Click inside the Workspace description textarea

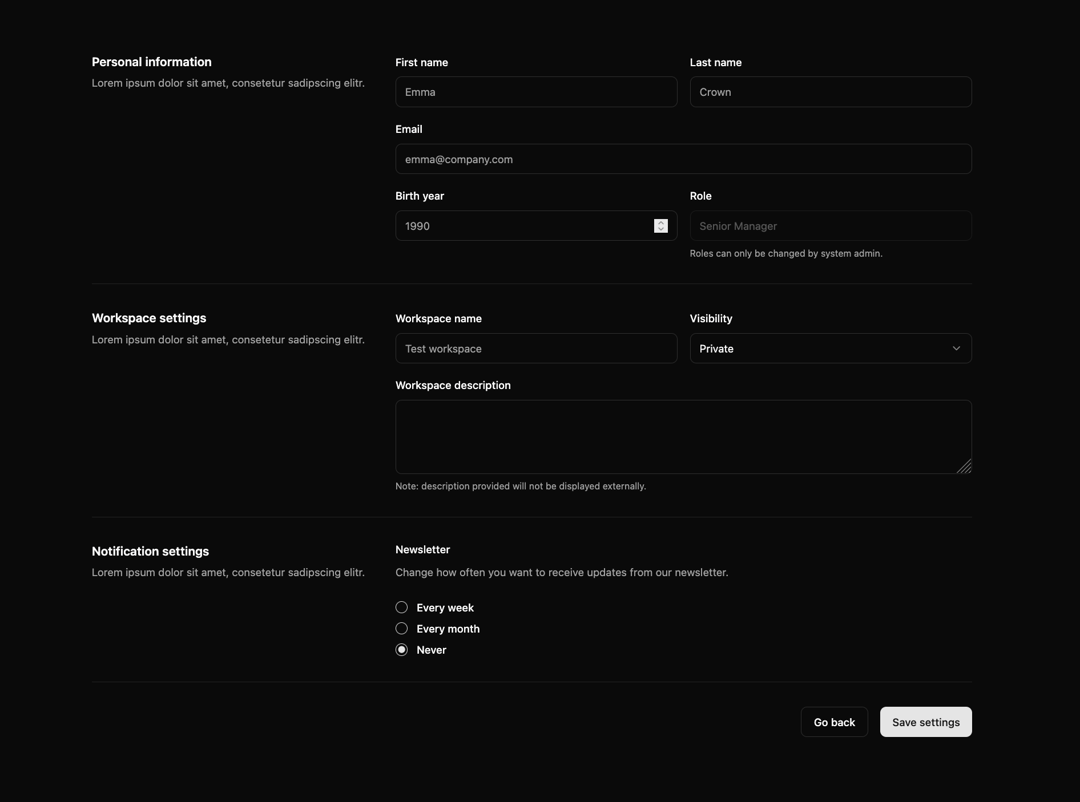(683, 437)
